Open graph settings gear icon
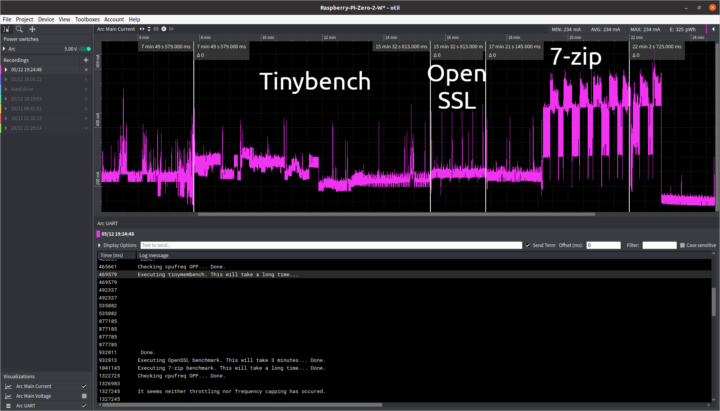 coord(163,29)
